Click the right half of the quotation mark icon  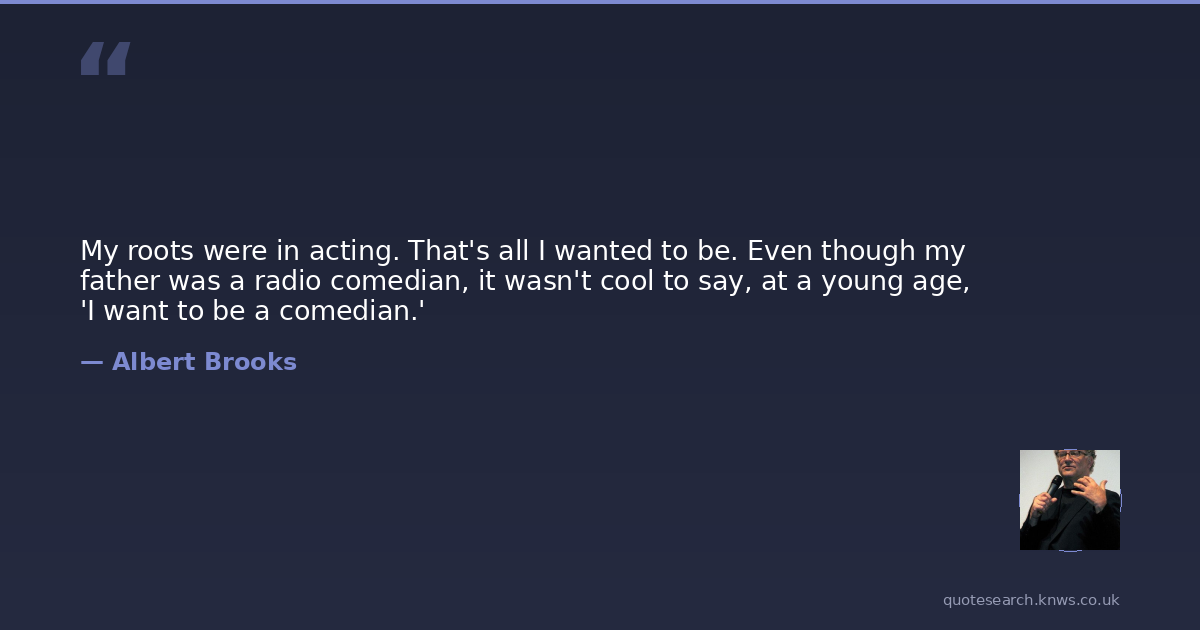coord(118,59)
